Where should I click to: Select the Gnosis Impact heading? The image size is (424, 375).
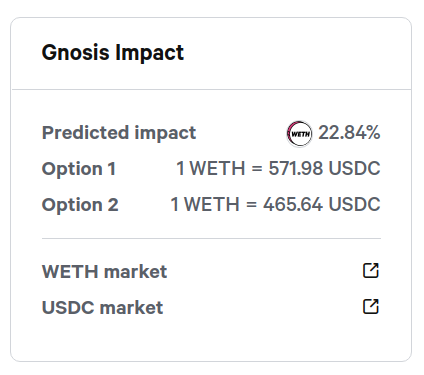click(x=113, y=53)
